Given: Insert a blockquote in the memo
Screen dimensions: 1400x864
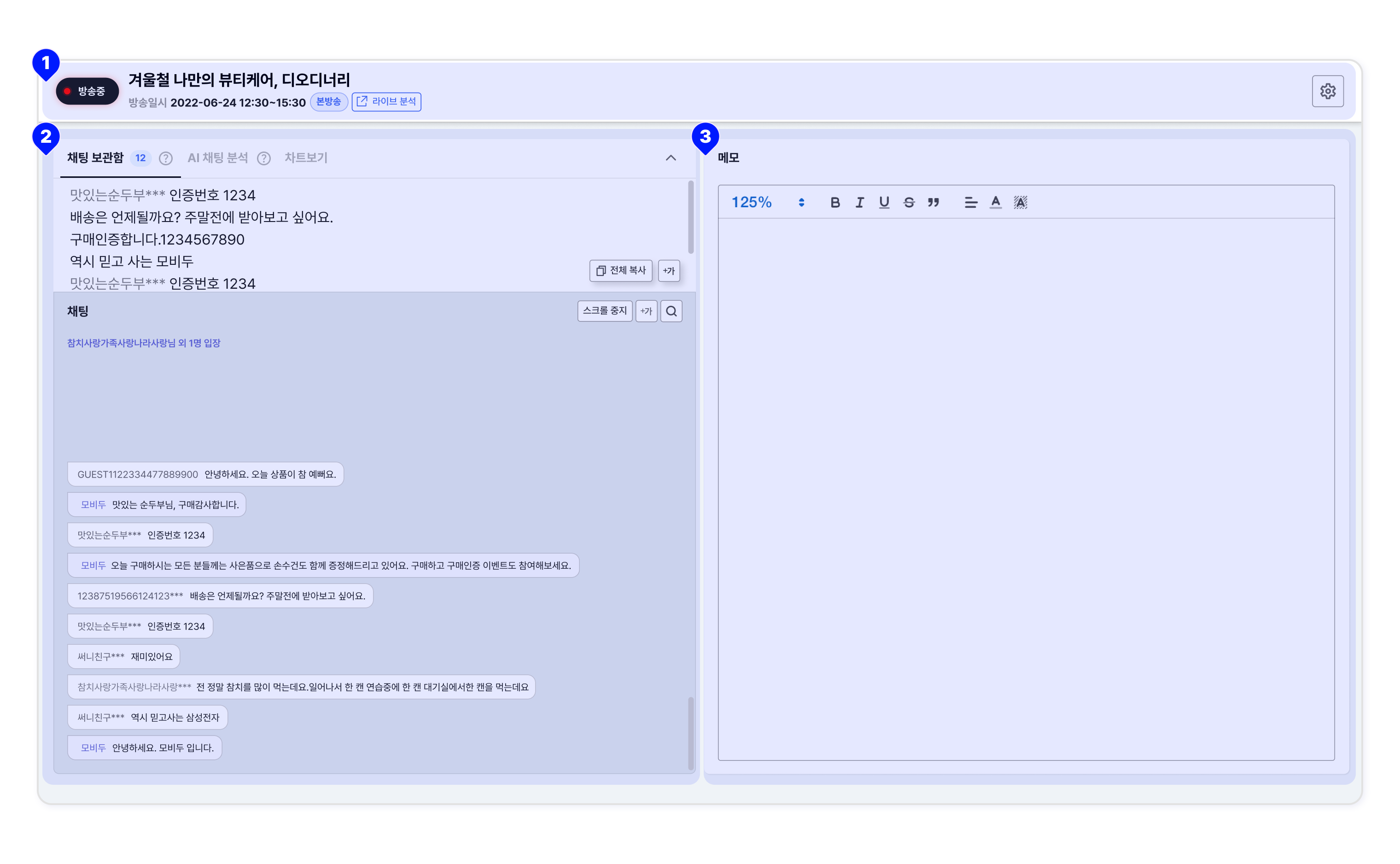Looking at the screenshot, I should (x=933, y=202).
